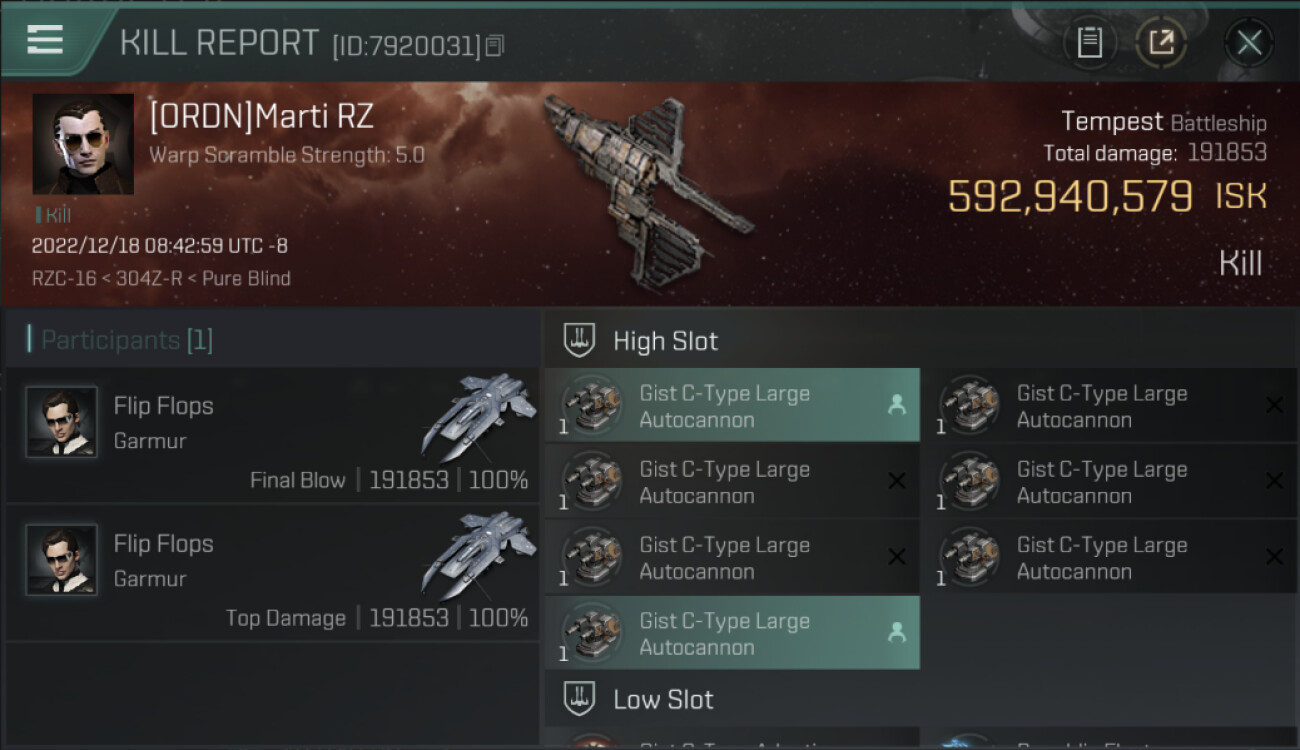Select the first highlighted Gist C-Type Large Autocannon
Image resolution: width=1300 pixels, height=750 pixels.
[732, 405]
